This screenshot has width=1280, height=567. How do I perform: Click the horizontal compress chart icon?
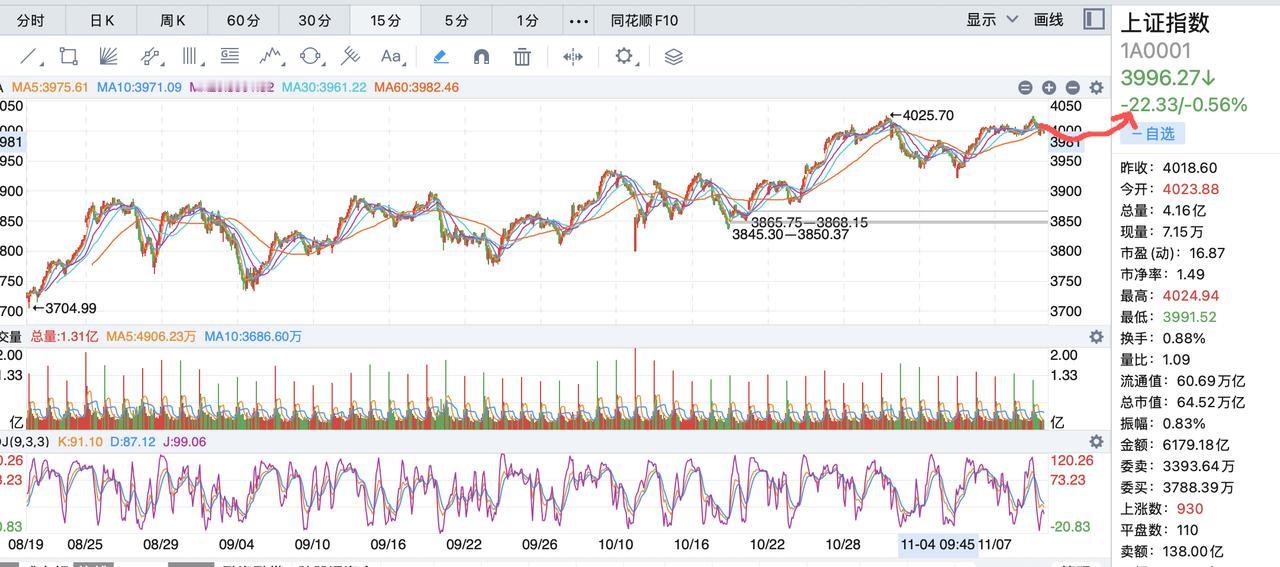coord(573,57)
